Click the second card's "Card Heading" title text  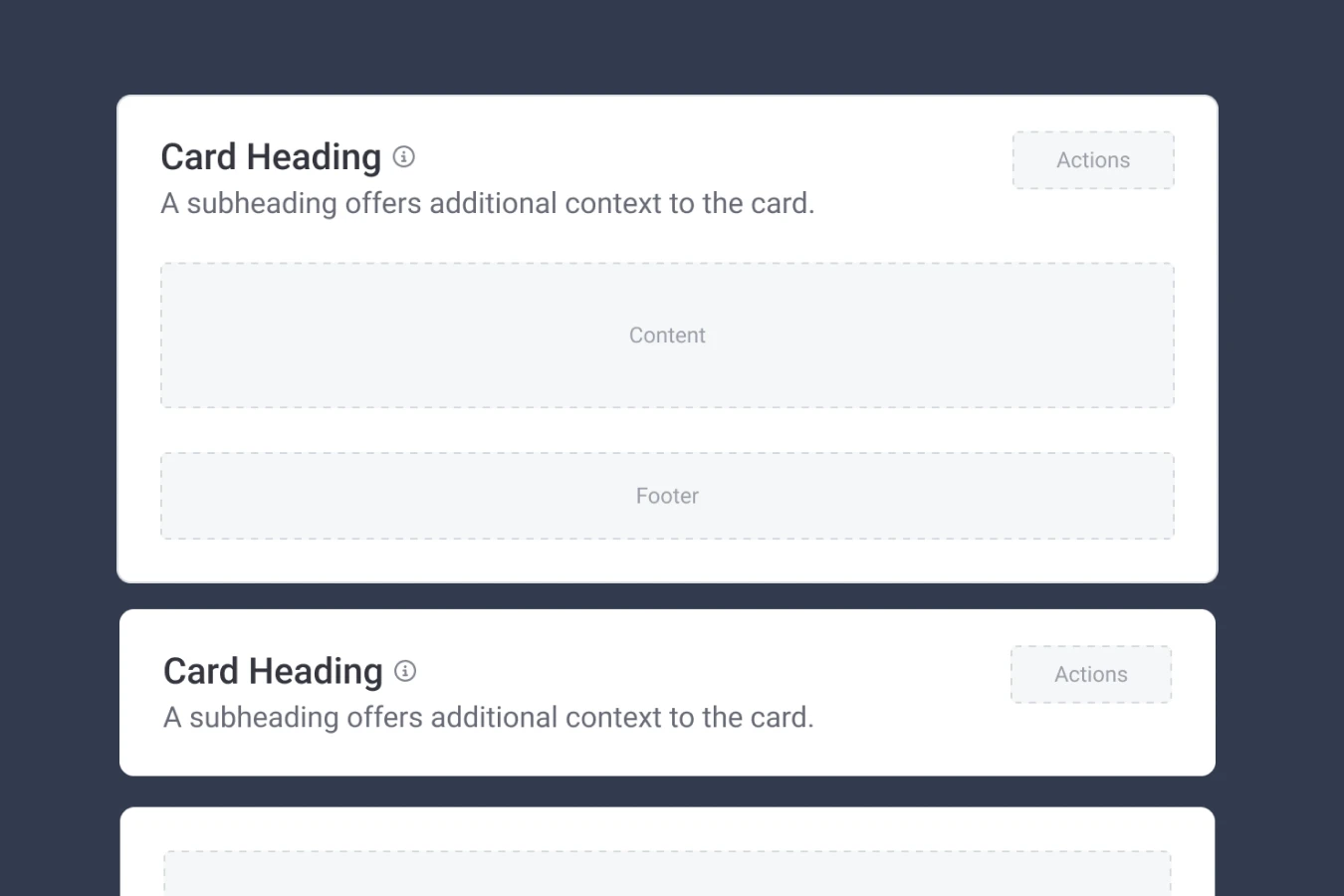[x=273, y=672]
